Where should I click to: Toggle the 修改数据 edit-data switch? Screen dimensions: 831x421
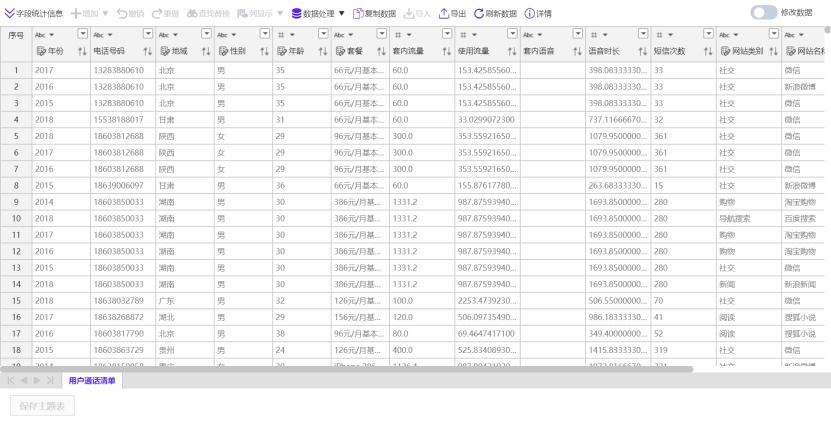coord(764,13)
